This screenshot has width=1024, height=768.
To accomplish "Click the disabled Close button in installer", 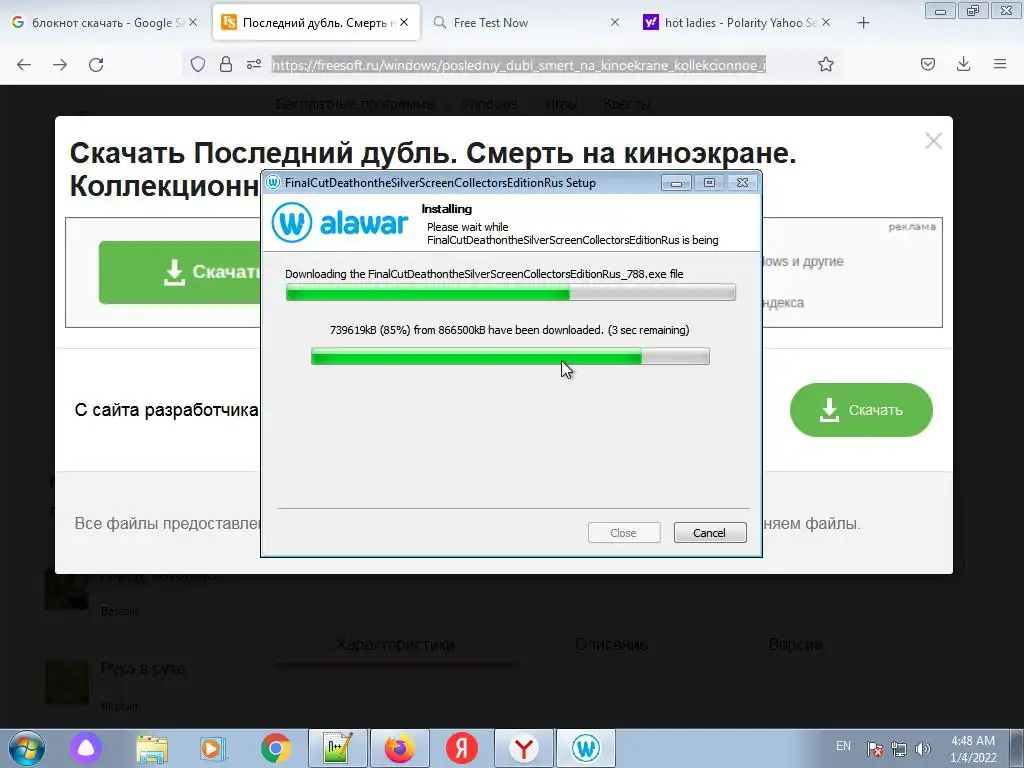I will tap(624, 533).
